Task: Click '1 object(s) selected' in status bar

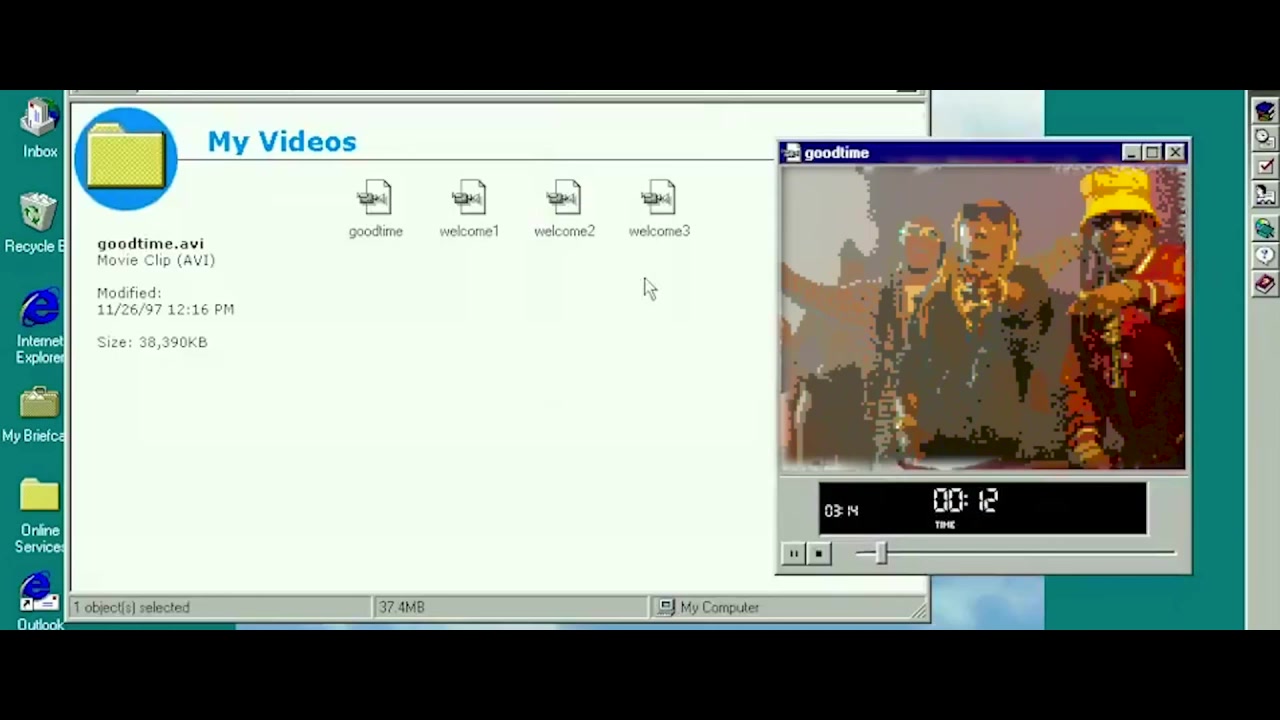Action: (x=131, y=607)
